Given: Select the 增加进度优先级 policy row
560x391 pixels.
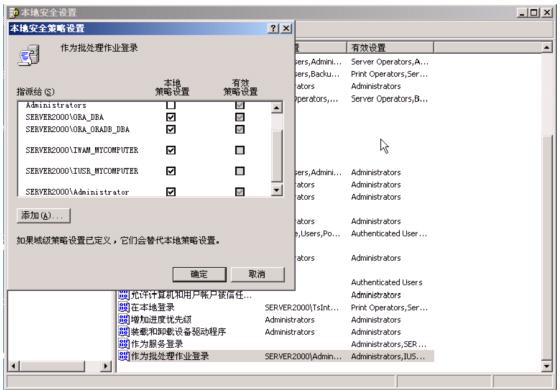Looking at the screenshot, I should pyautogui.click(x=276, y=319).
